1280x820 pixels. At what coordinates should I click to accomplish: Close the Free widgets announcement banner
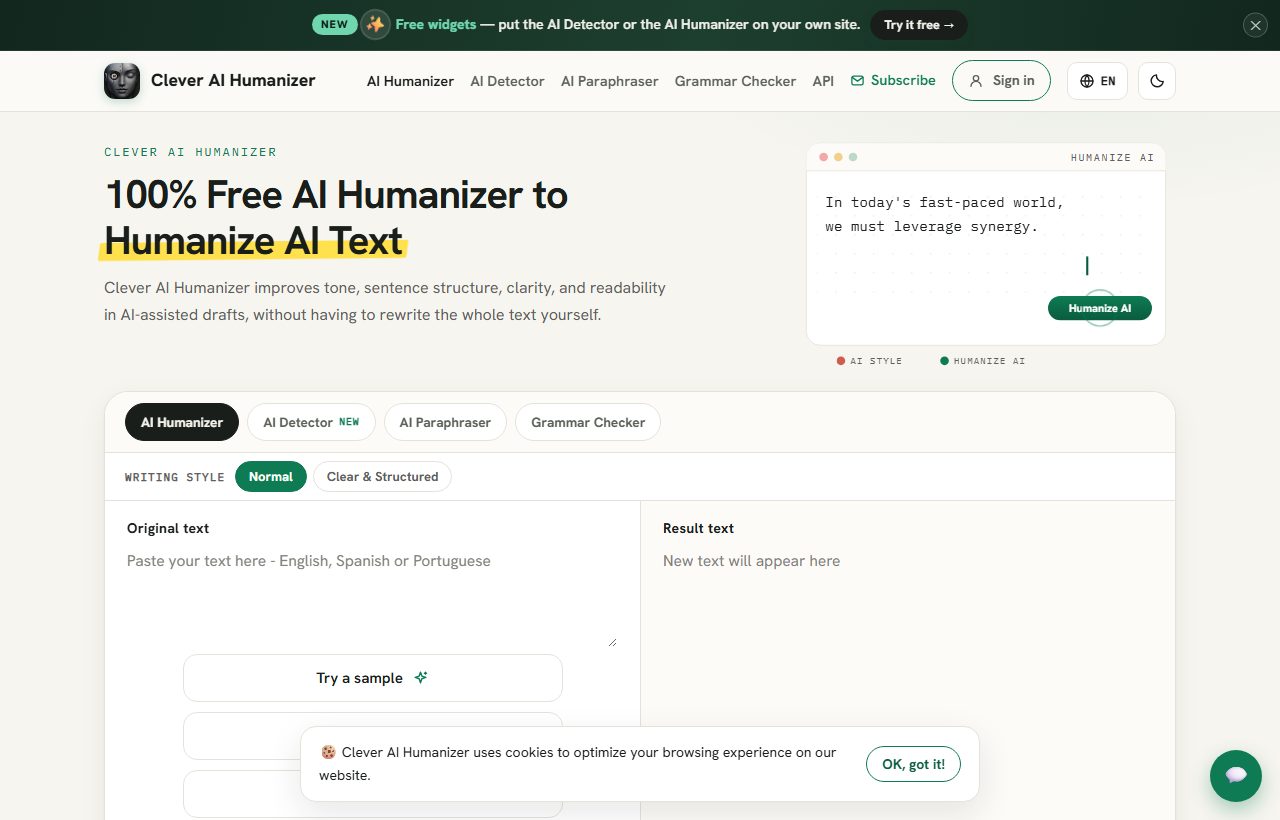pyautogui.click(x=1255, y=26)
